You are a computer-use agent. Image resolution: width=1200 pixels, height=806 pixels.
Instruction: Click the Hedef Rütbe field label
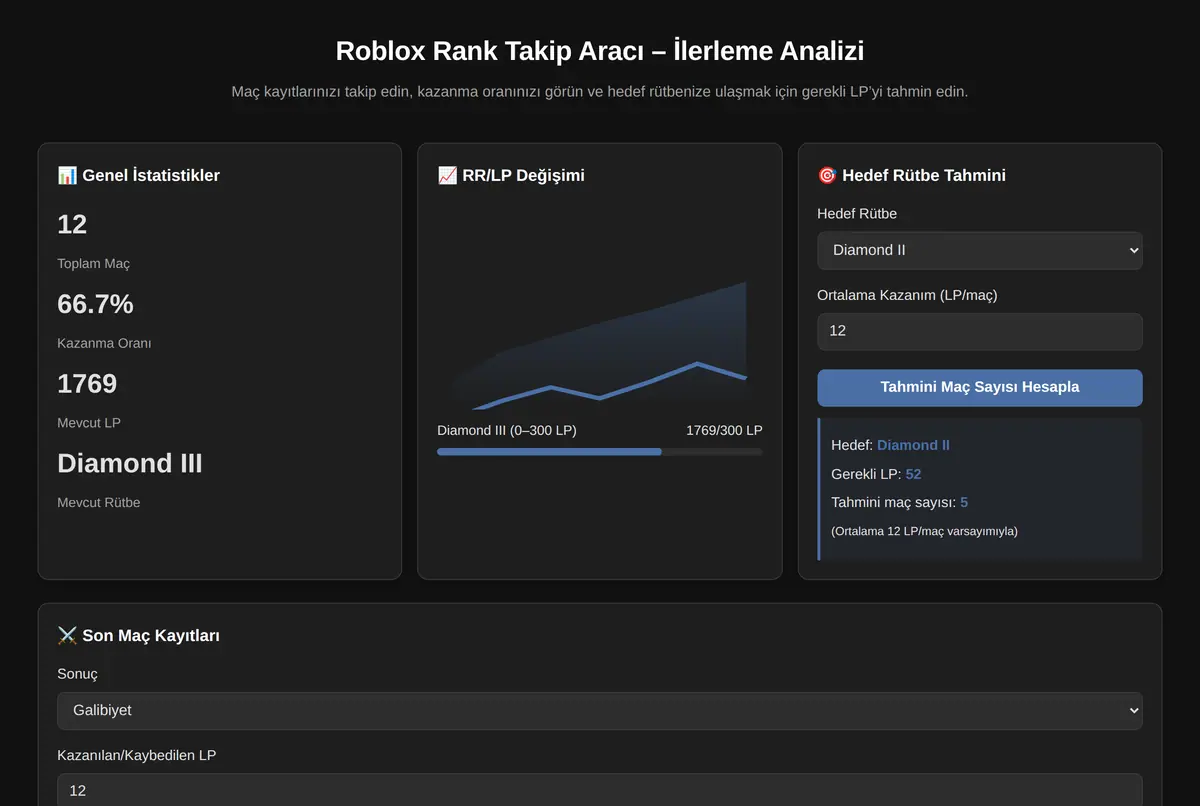coord(857,214)
